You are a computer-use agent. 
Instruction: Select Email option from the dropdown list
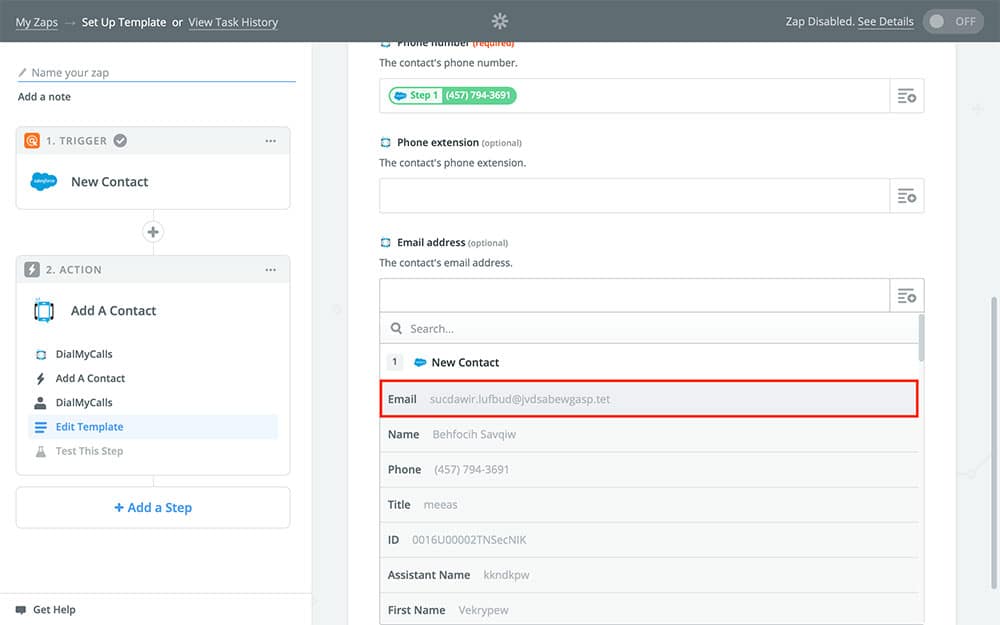click(648, 399)
